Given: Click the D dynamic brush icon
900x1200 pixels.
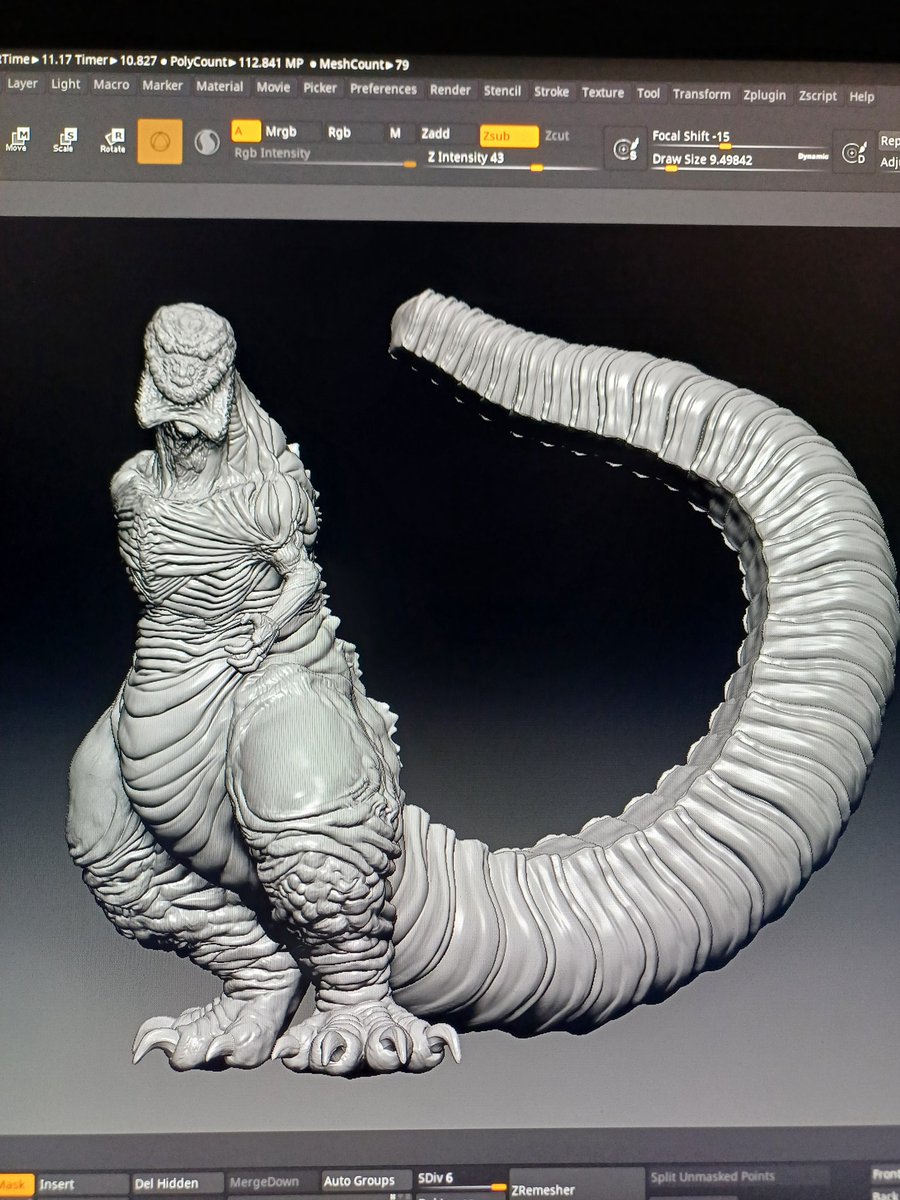Looking at the screenshot, I should click(x=854, y=153).
